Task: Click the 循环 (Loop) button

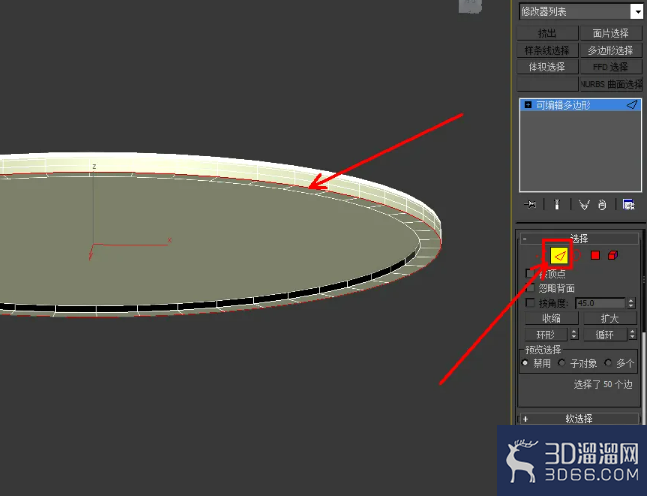Action: 605,334
